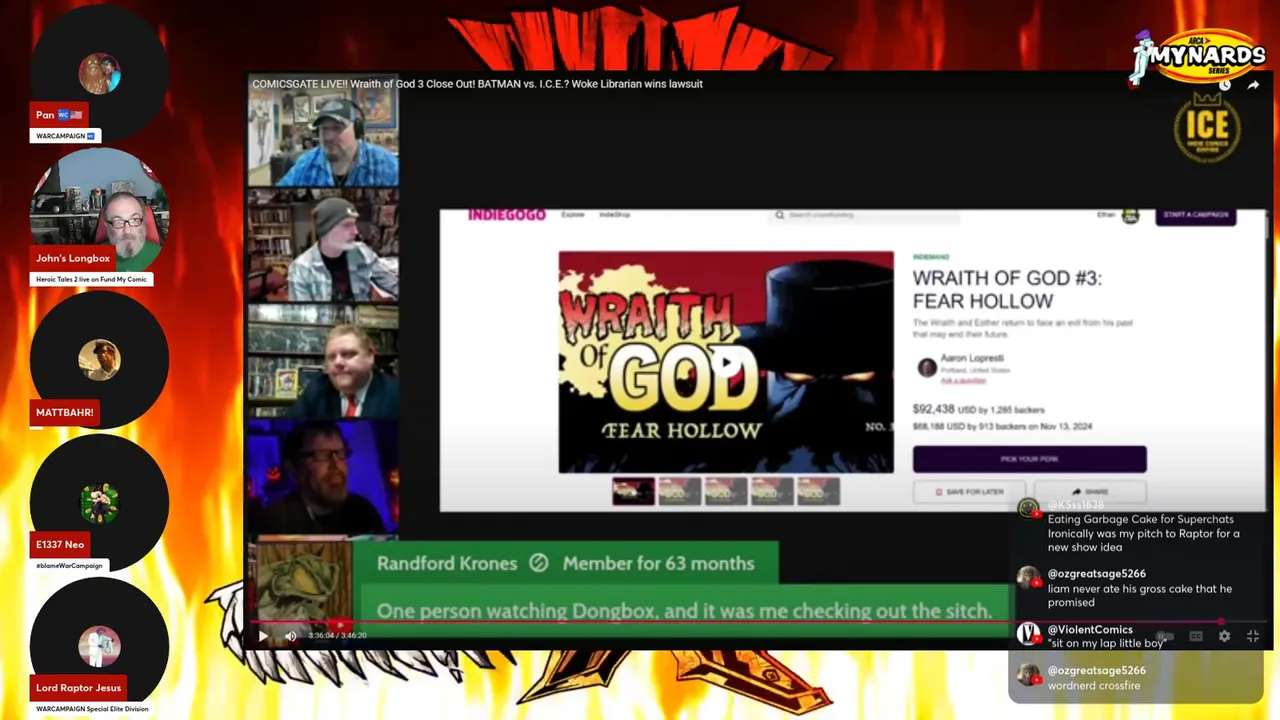Click Aaron Lopresti's name
Screen dimensions: 1280x720
click(972, 358)
